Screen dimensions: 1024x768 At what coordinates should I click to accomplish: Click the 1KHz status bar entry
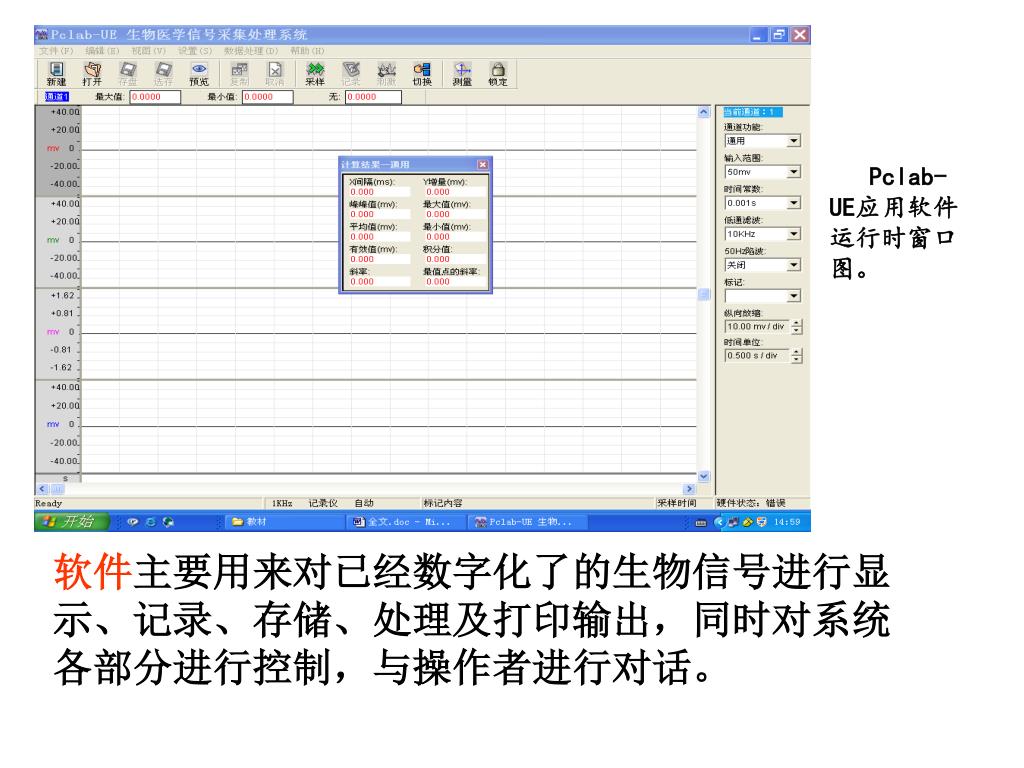(282, 503)
